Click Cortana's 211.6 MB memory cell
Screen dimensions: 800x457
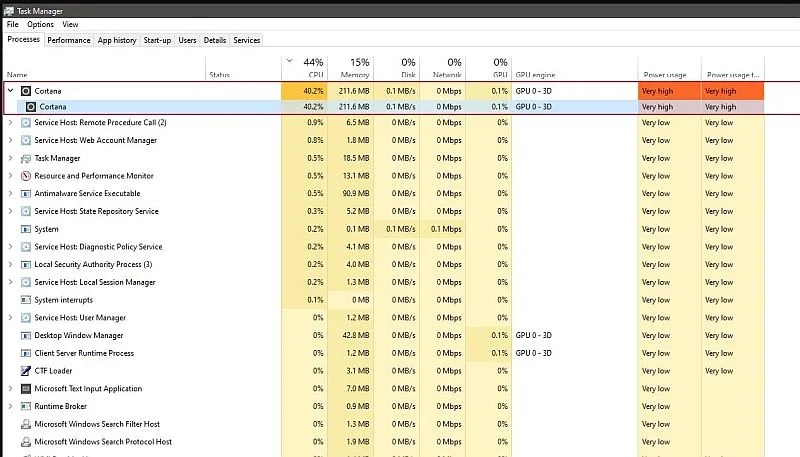tap(351, 91)
